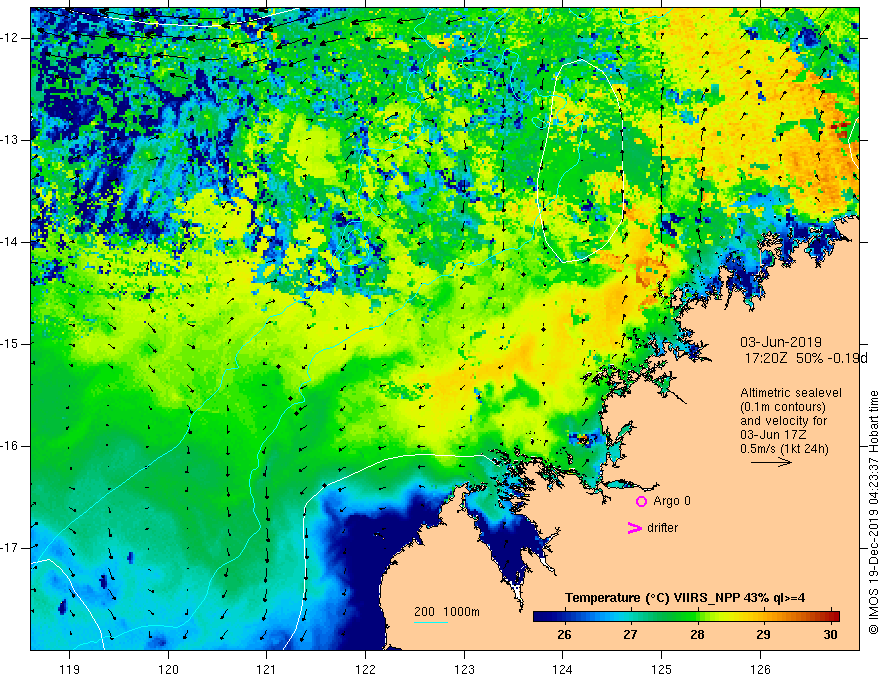Click the longitude axis label 125
The width and height of the screenshot is (880, 680).
pyautogui.click(x=662, y=669)
